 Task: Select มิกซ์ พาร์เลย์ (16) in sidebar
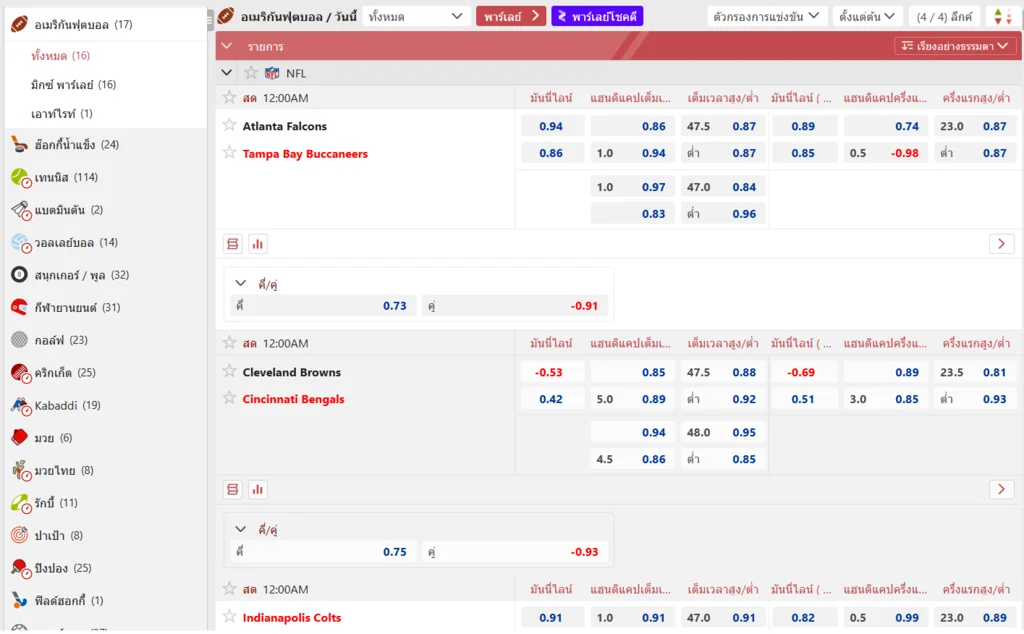73,85
